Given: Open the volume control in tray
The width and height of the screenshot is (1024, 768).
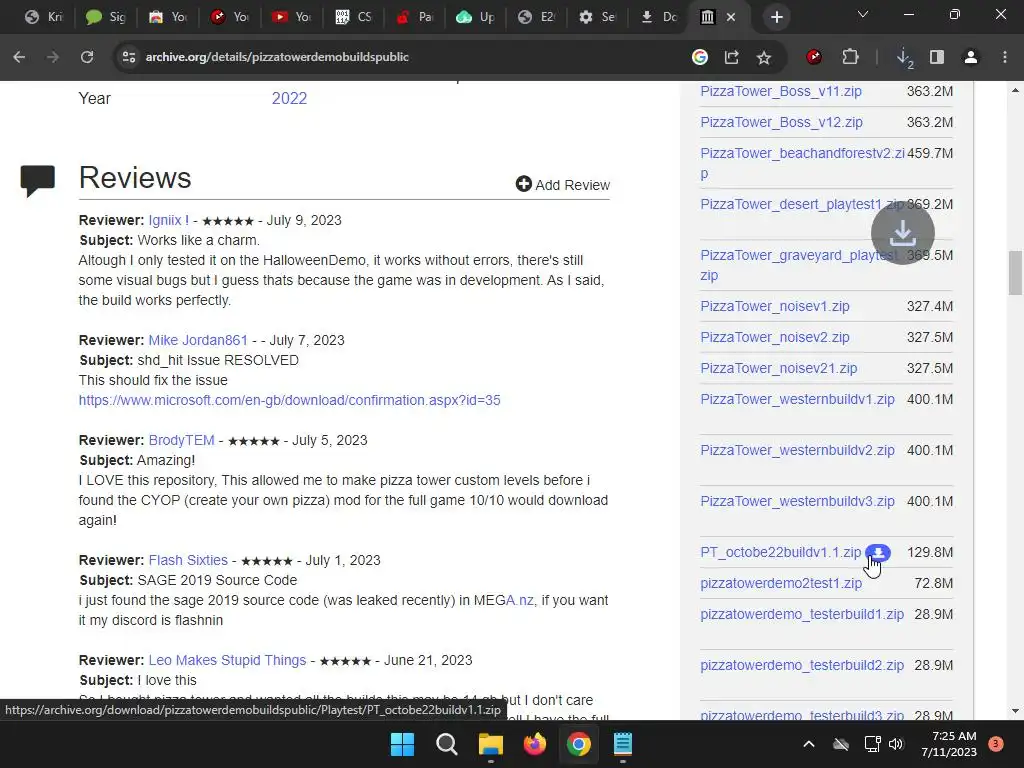Looking at the screenshot, I should [x=896, y=744].
